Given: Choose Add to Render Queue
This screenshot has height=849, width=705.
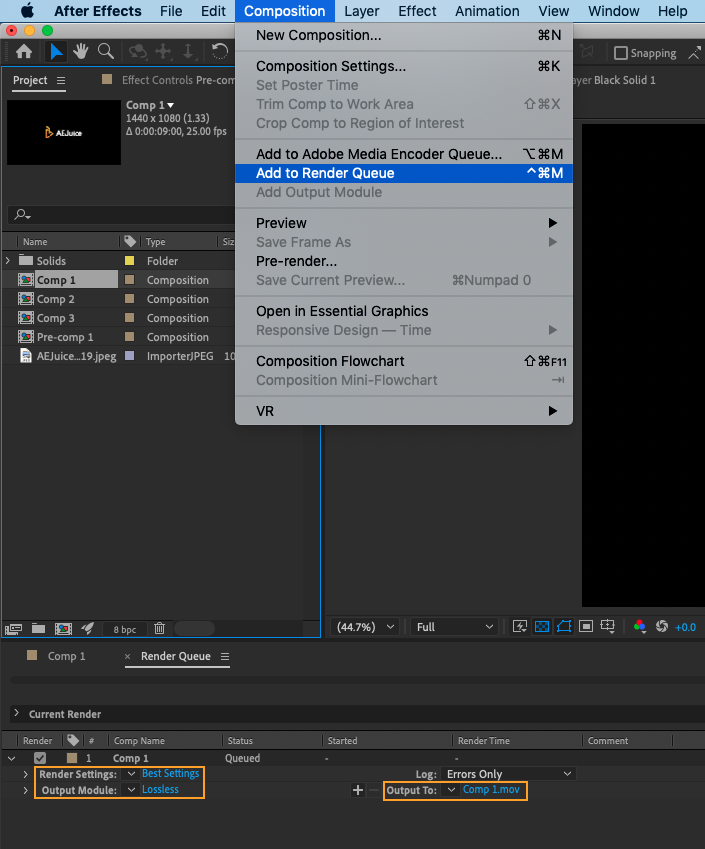Looking at the screenshot, I should (404, 173).
